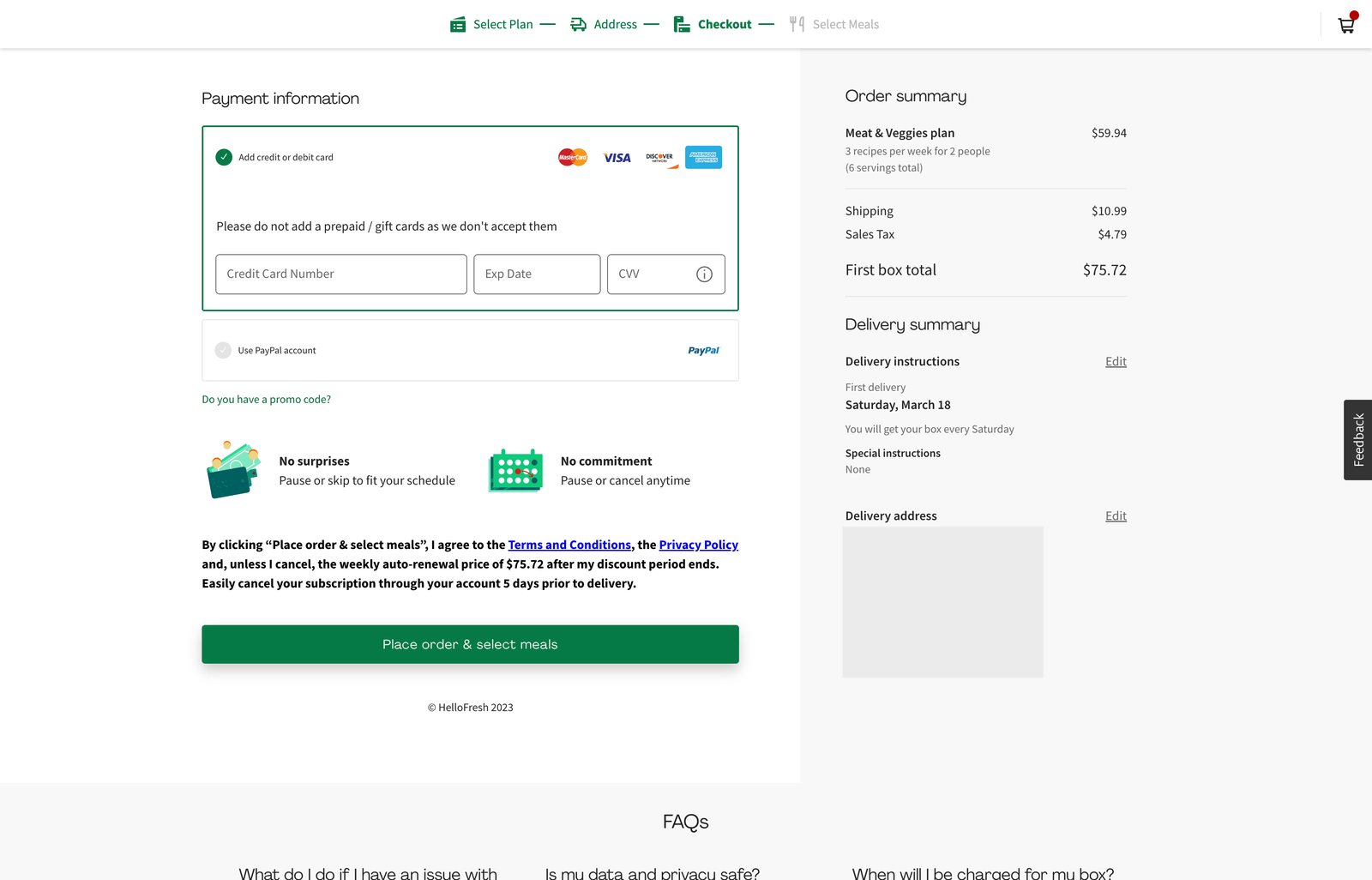Click the Visa logo icon

617,158
